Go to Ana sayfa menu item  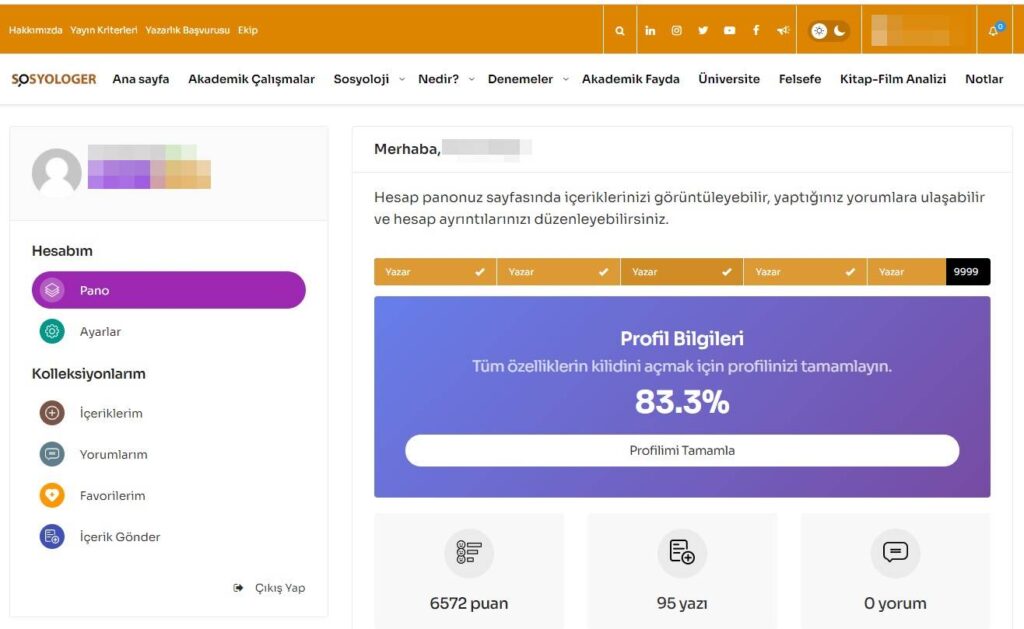(x=140, y=79)
